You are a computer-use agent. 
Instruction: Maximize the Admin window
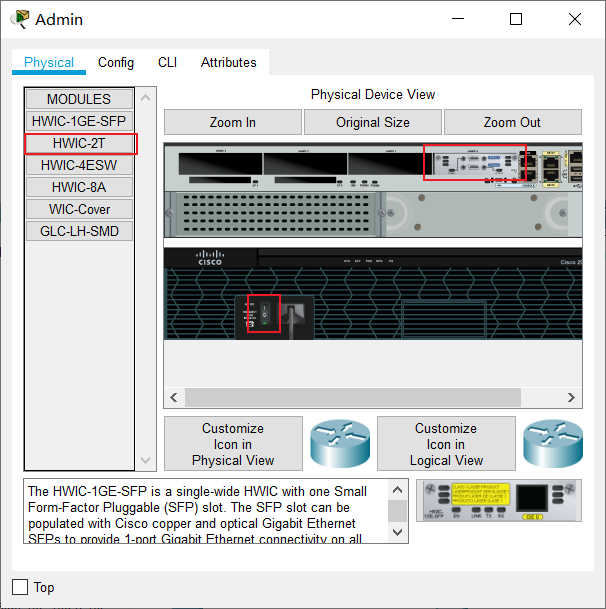[516, 19]
